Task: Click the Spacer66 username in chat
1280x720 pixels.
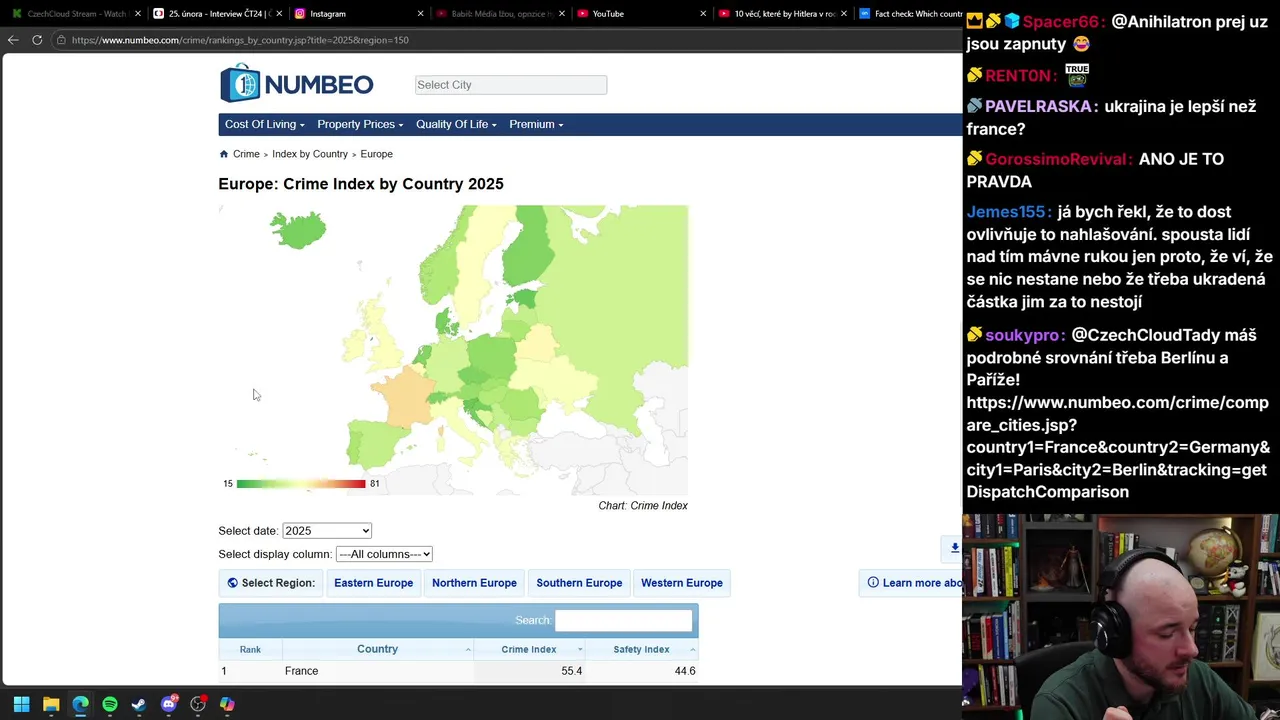Action: (1063, 22)
